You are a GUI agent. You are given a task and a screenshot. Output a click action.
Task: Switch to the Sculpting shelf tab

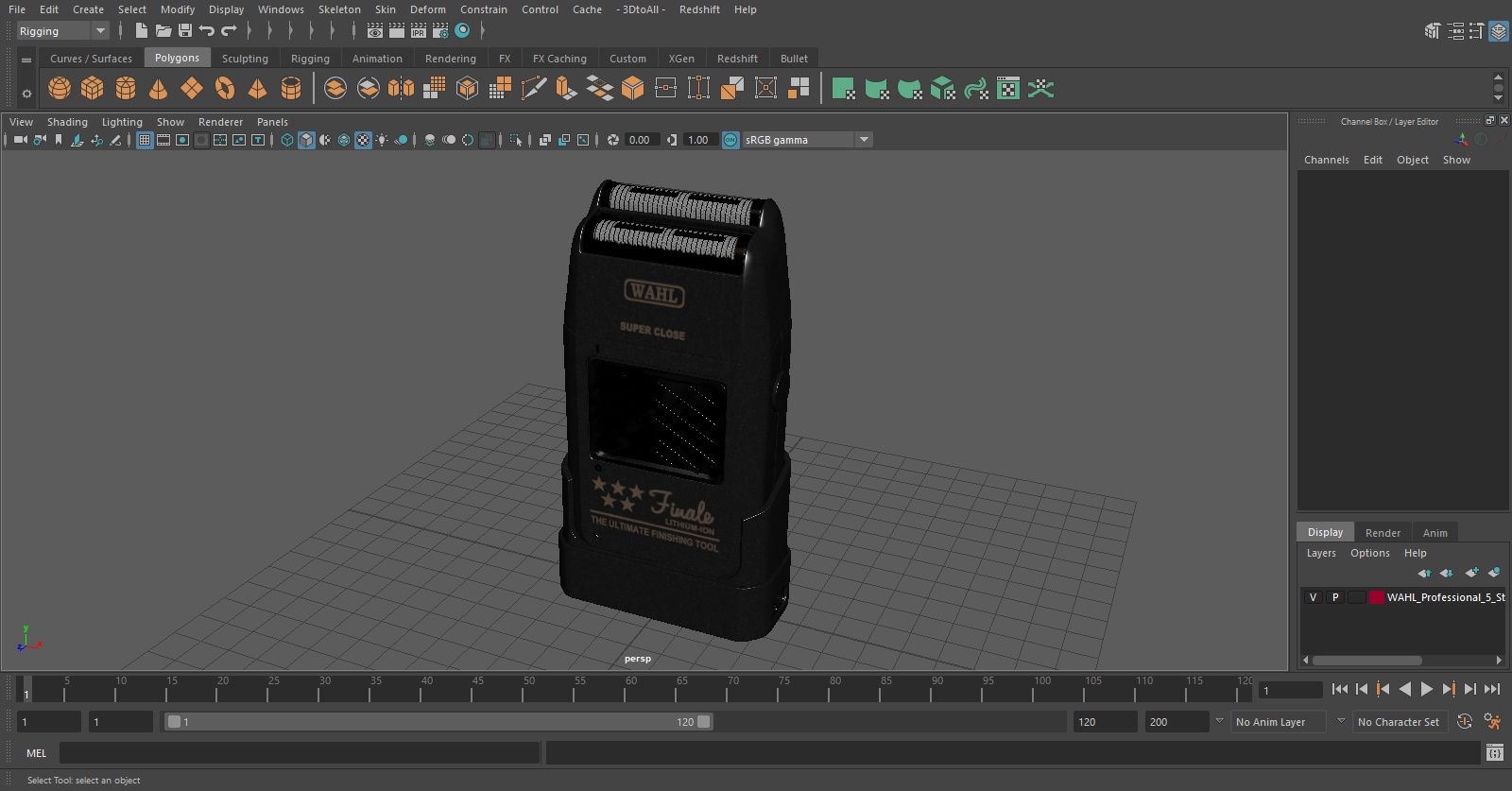(x=245, y=59)
